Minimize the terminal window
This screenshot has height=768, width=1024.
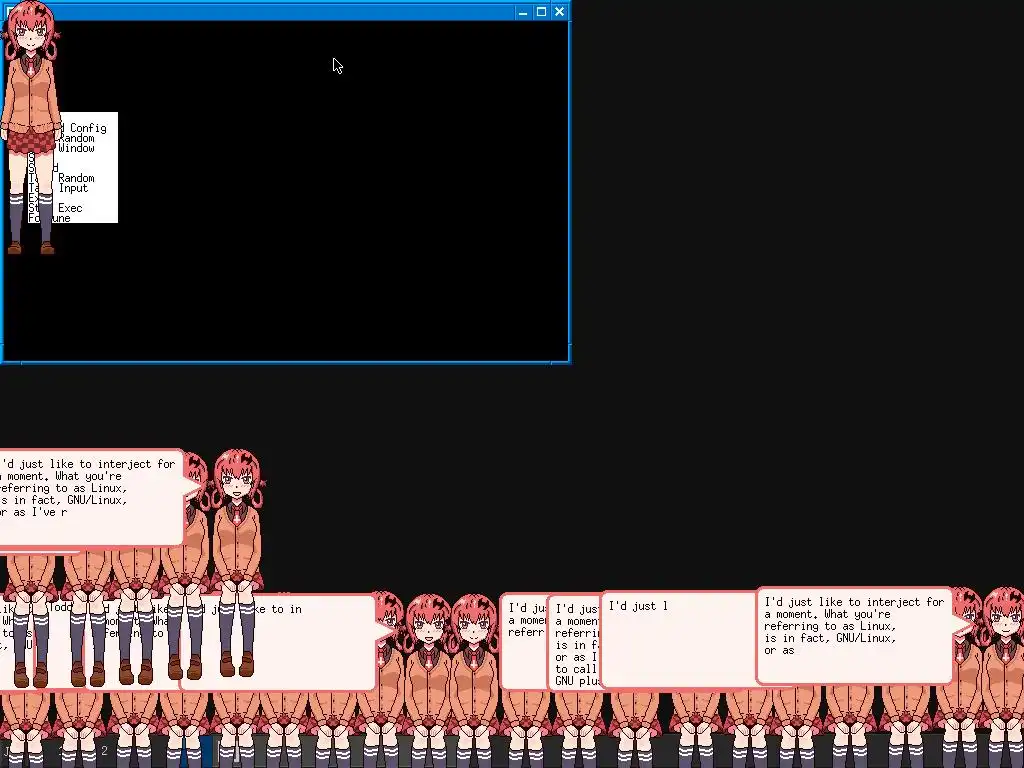pos(522,12)
